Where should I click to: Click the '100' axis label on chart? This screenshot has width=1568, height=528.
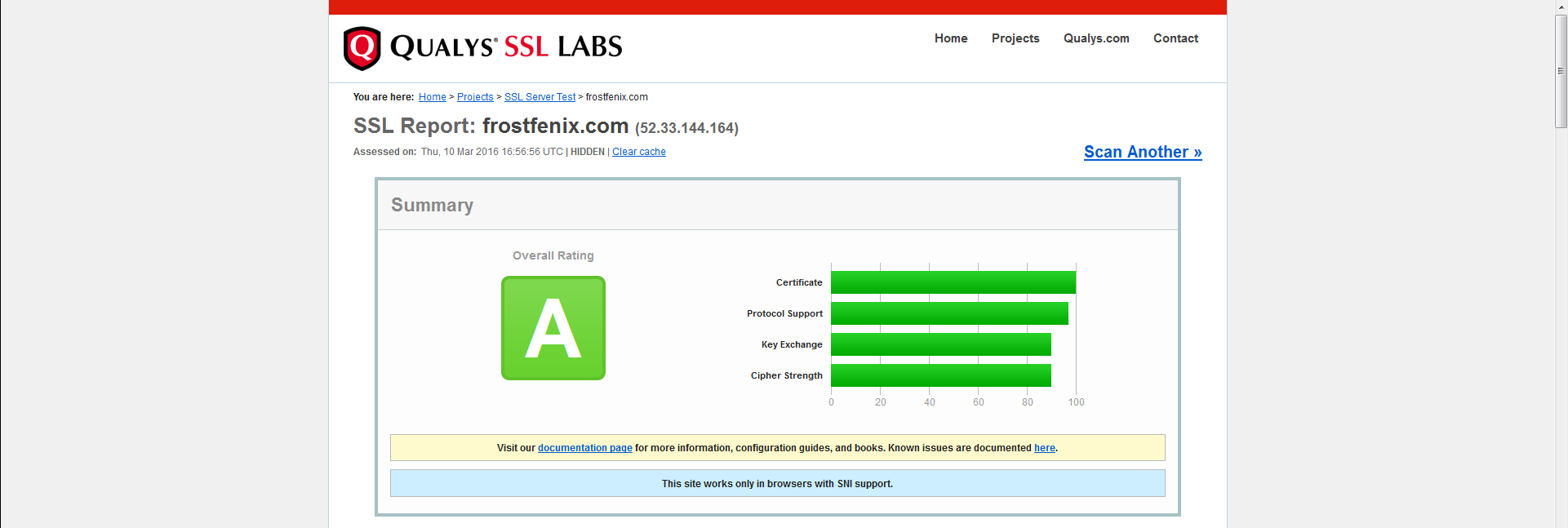tap(1077, 402)
